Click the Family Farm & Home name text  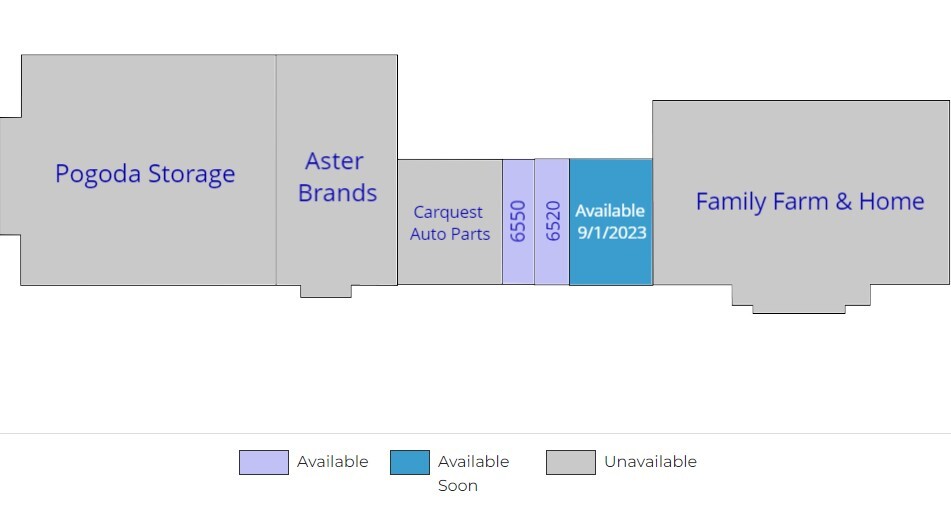[809, 202]
